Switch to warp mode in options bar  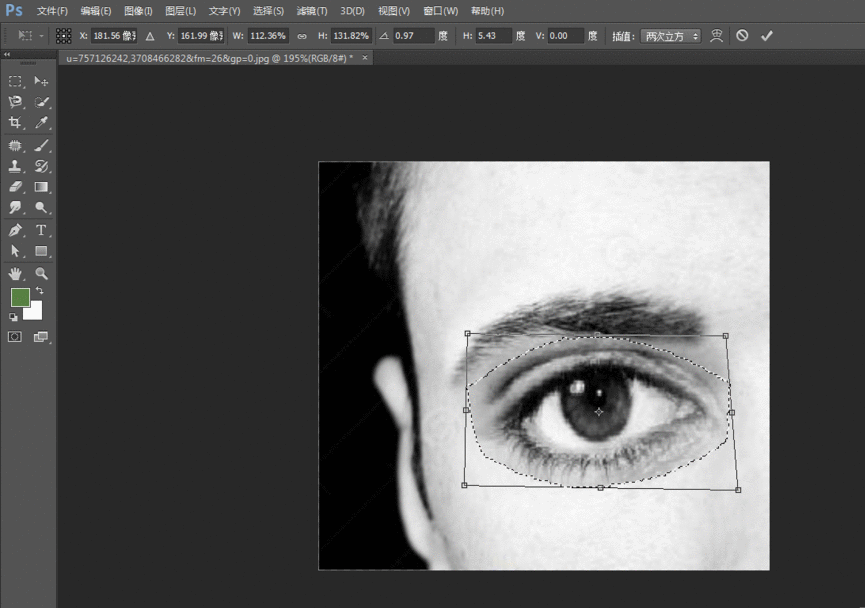716,35
